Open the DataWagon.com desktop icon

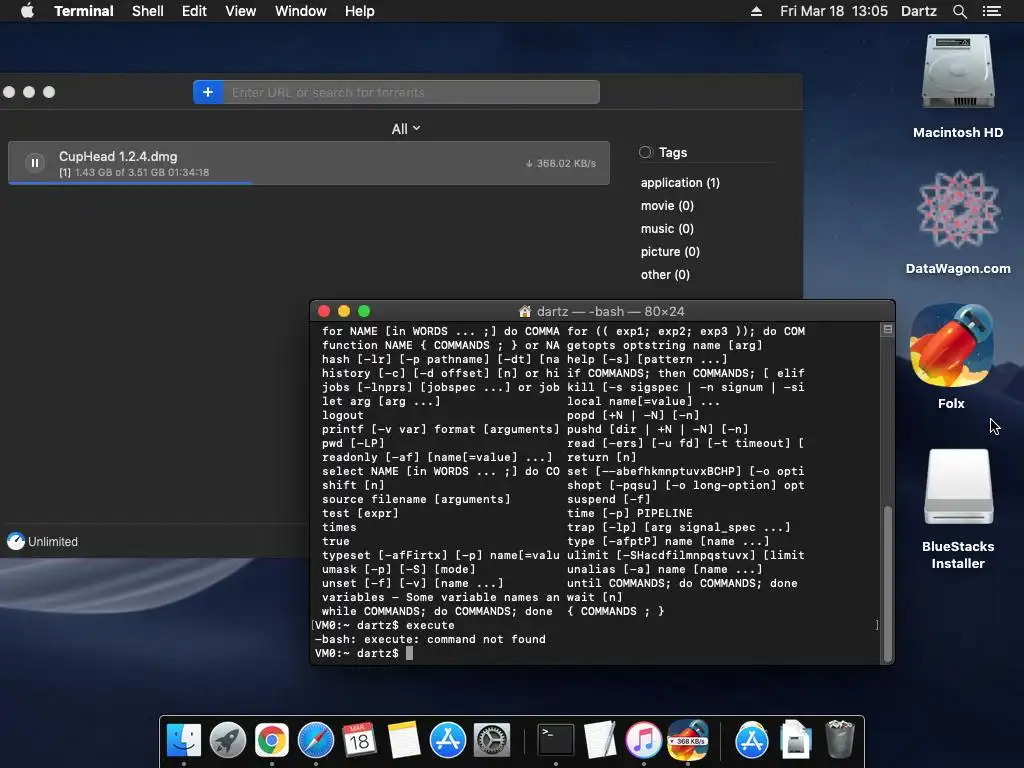point(957,209)
